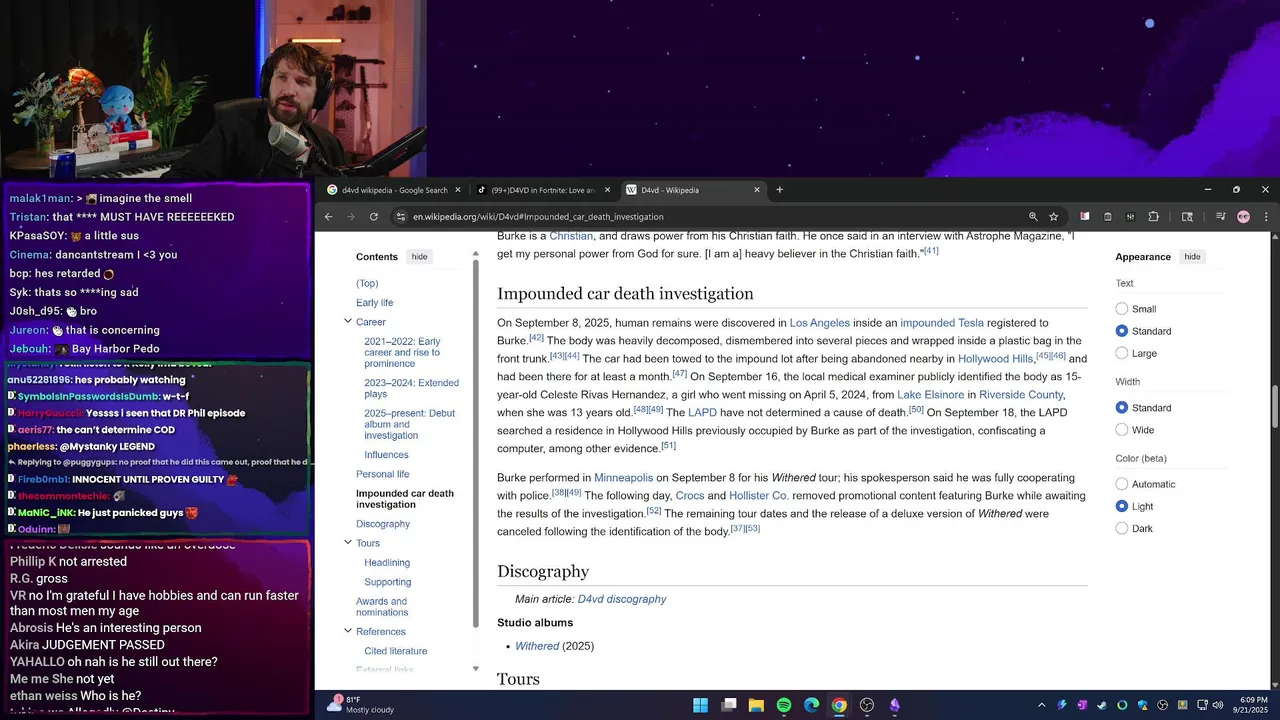Select Dark color mode

click(1121, 528)
